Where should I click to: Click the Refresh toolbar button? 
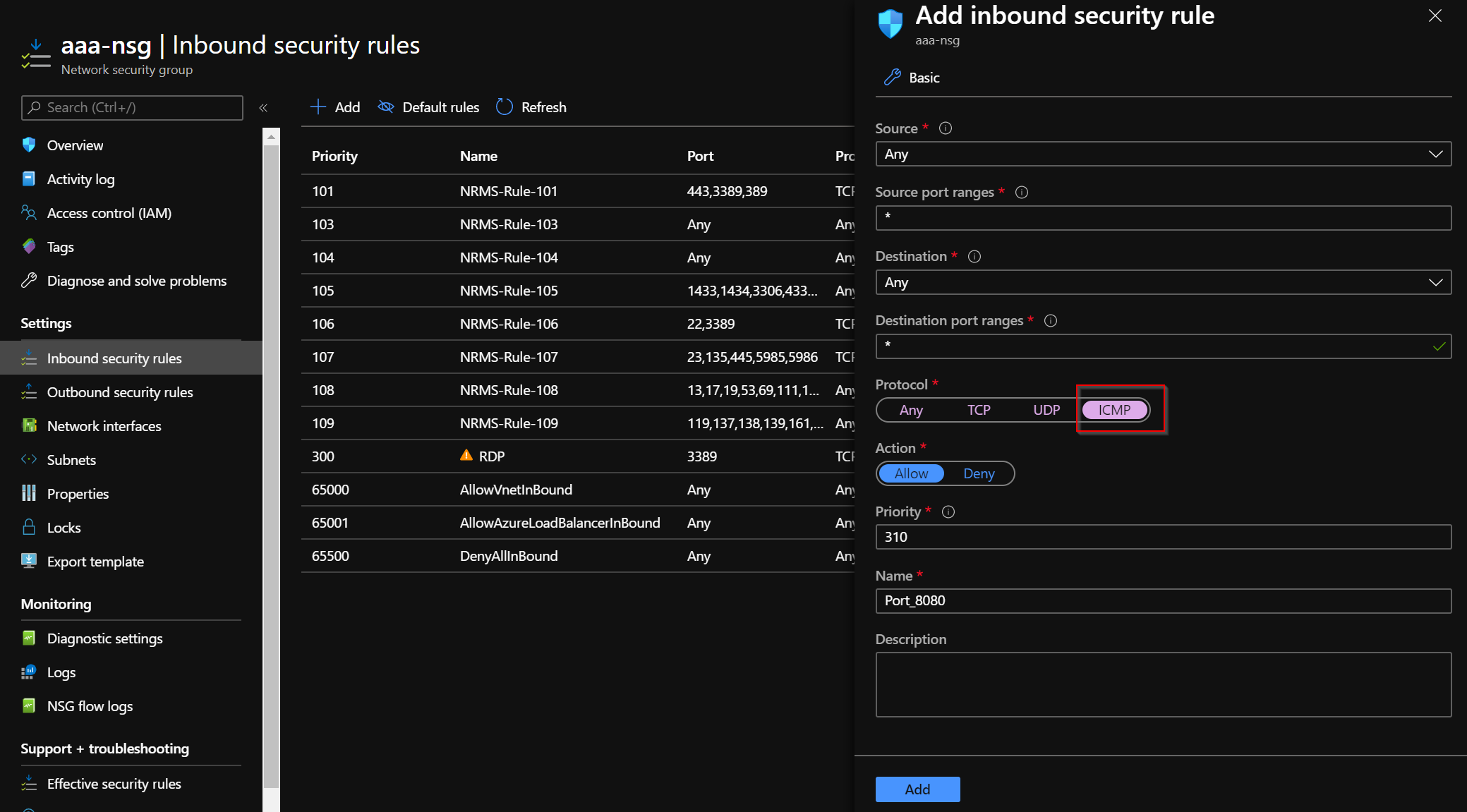pyautogui.click(x=531, y=107)
